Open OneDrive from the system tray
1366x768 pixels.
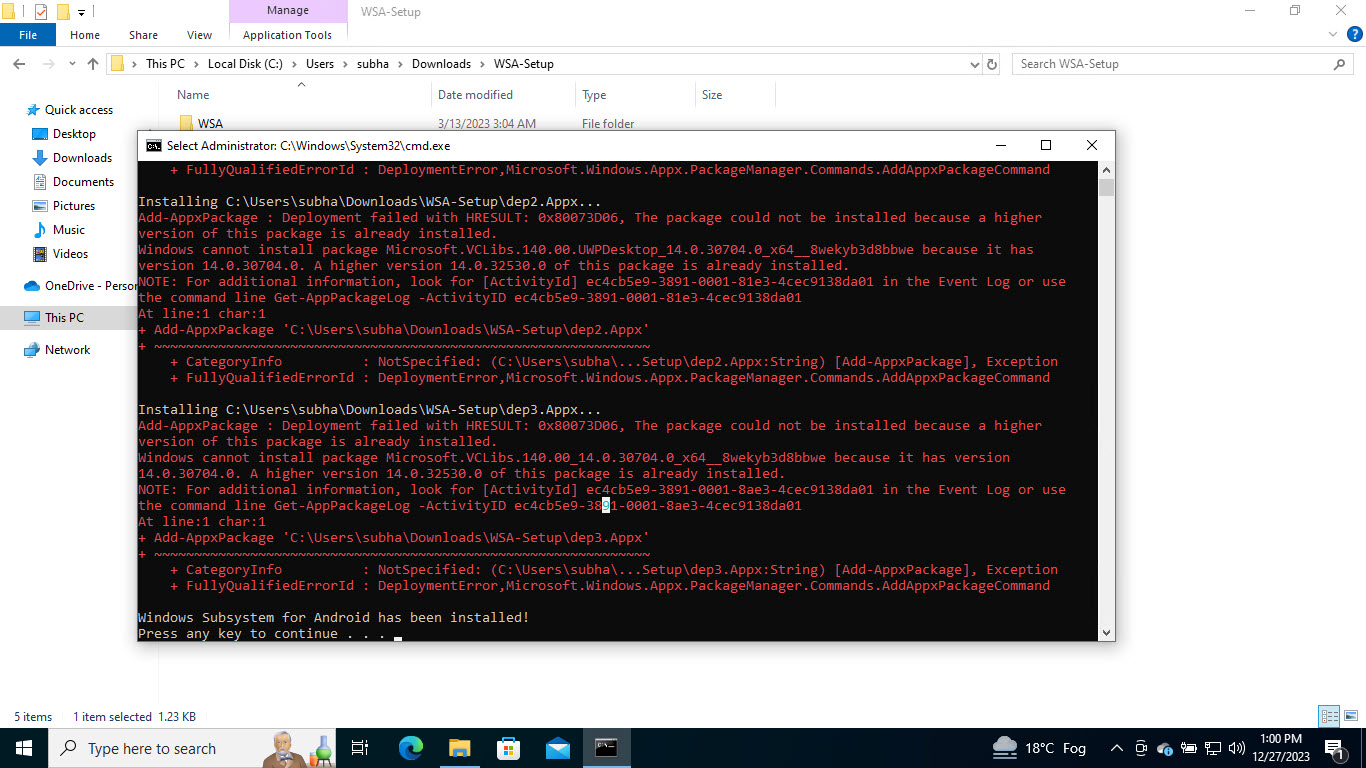point(1165,748)
